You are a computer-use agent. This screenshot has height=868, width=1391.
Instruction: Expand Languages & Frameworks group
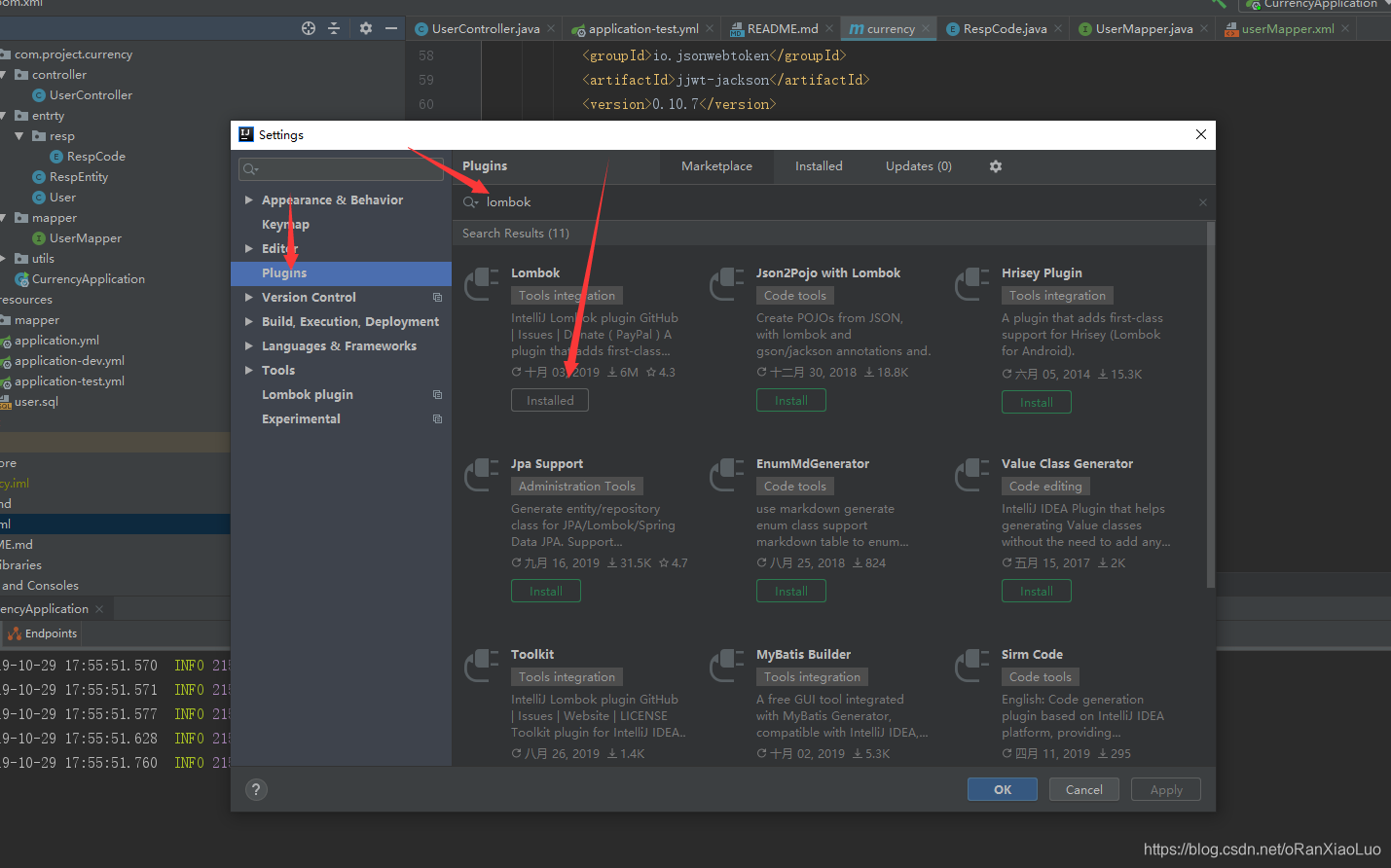(x=249, y=346)
